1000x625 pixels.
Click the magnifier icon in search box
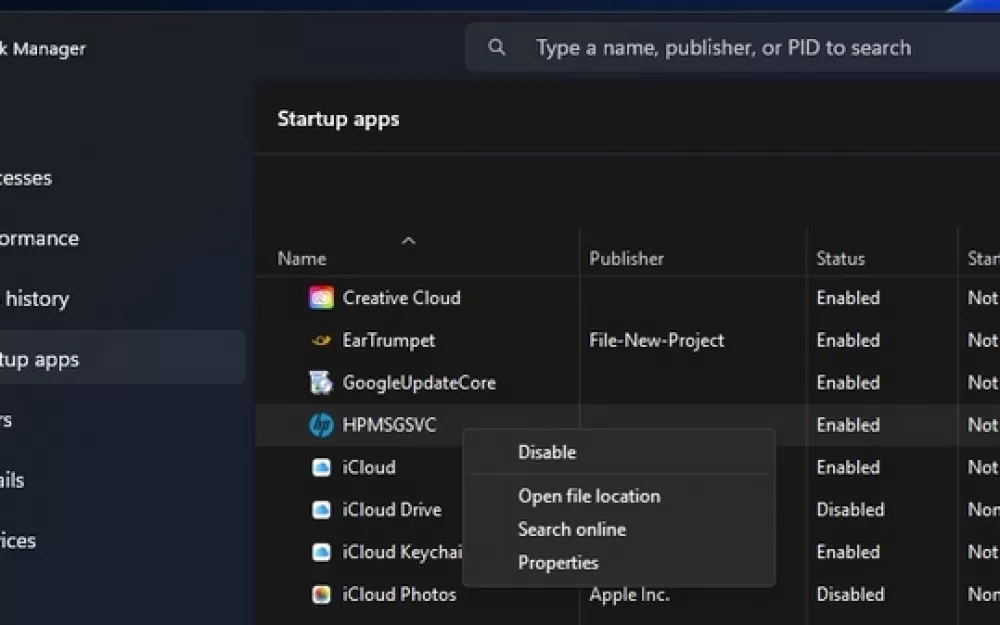click(x=497, y=47)
